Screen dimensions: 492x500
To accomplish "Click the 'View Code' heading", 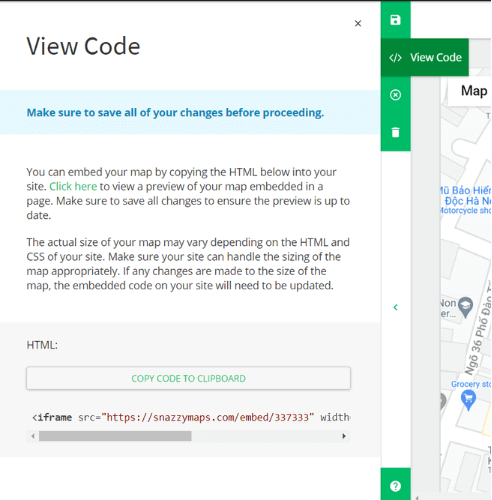I will (83, 46).
